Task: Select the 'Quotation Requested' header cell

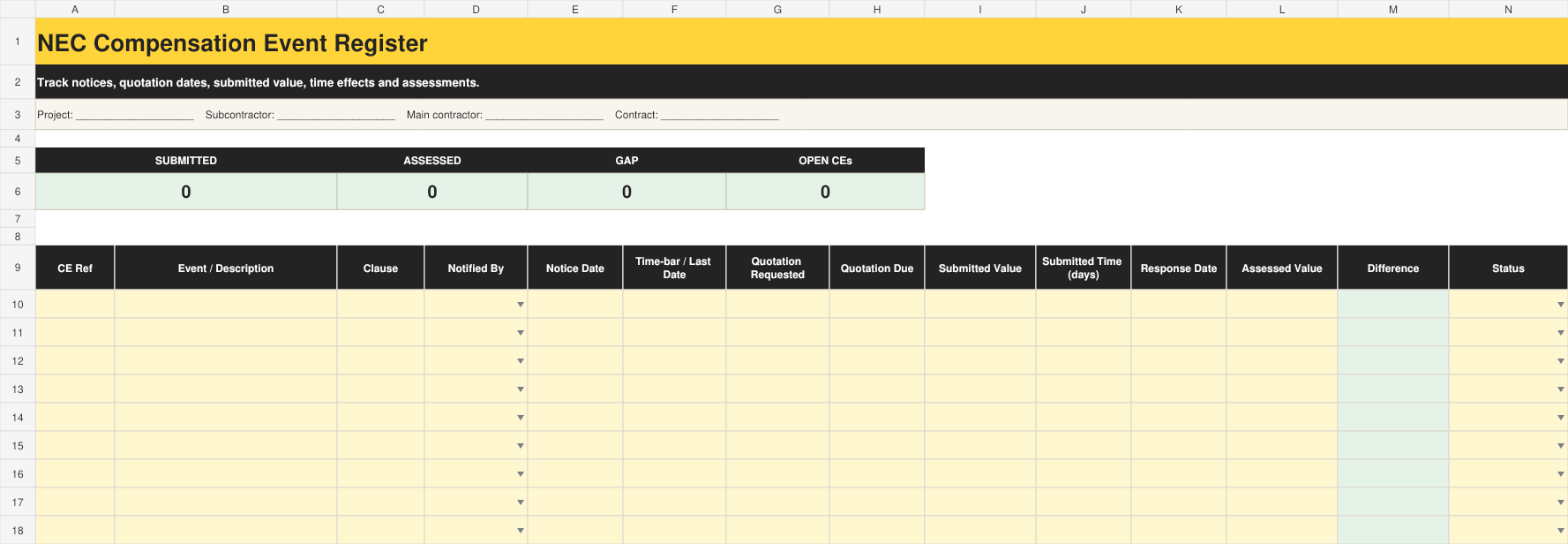Action: (x=777, y=268)
